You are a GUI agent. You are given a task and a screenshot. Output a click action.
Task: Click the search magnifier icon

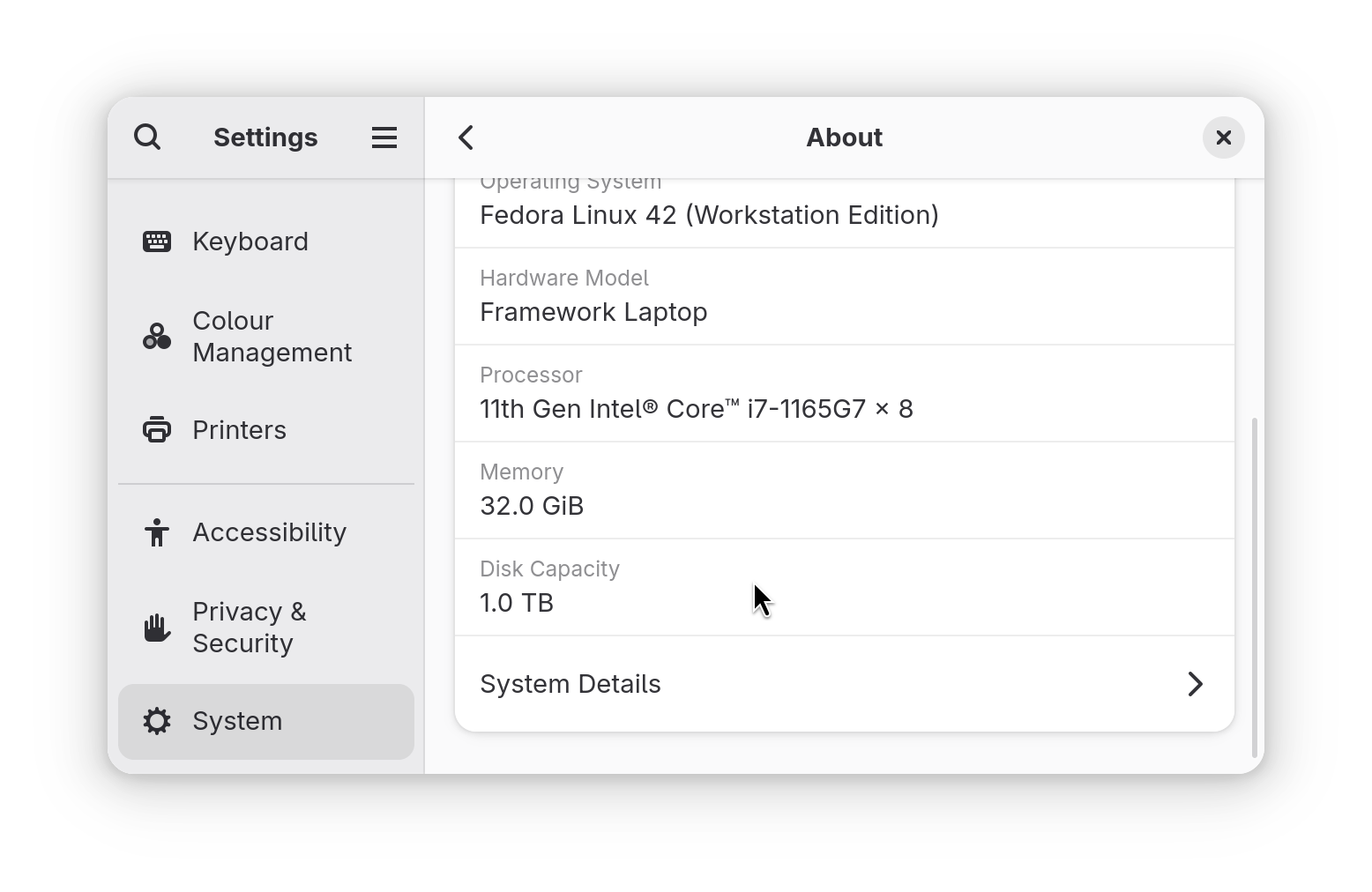[x=147, y=138]
